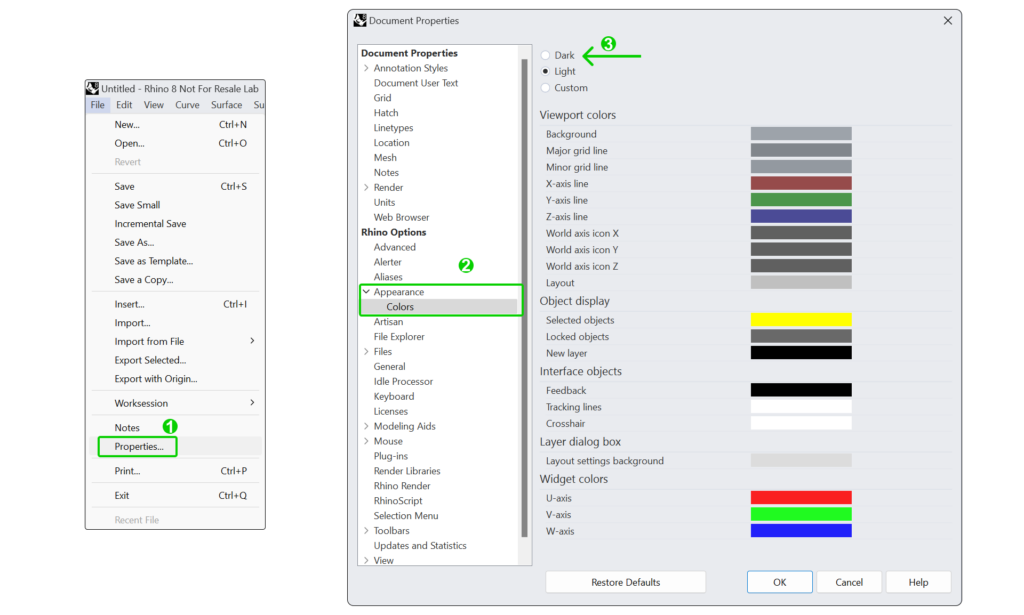The image size is (1024, 615).
Task: Click the OK button
Action: tap(780, 582)
